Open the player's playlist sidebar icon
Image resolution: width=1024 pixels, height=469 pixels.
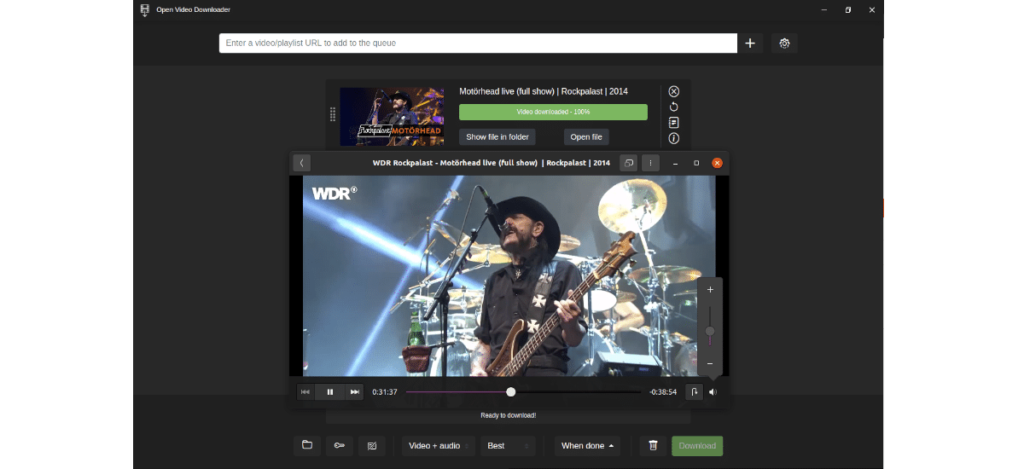pyautogui.click(x=694, y=392)
